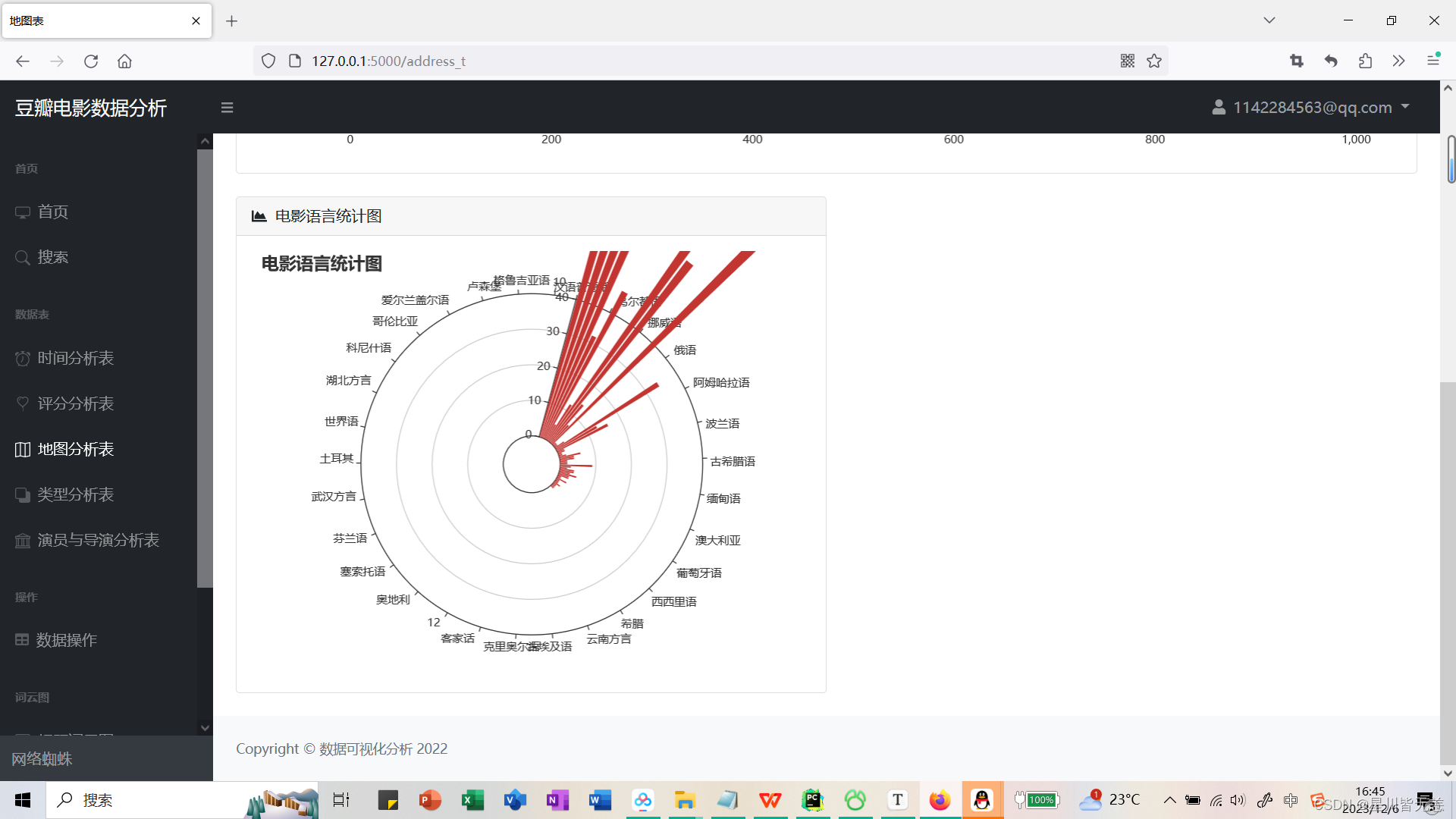The width and height of the screenshot is (1456, 819).
Task: Bookmark this page with the star icon
Action: 1154,61
